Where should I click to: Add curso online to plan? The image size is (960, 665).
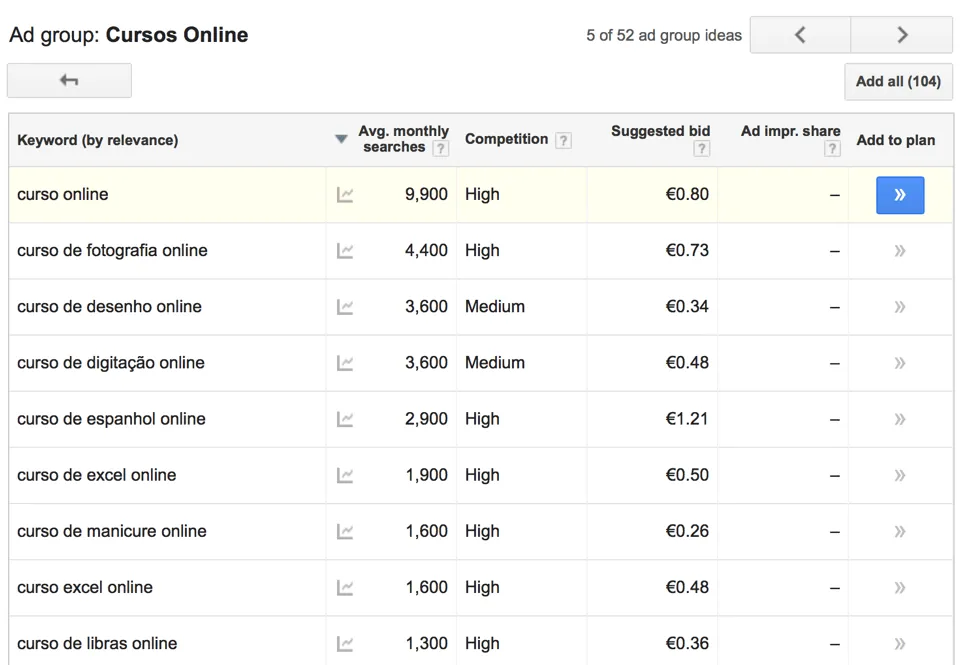click(900, 195)
